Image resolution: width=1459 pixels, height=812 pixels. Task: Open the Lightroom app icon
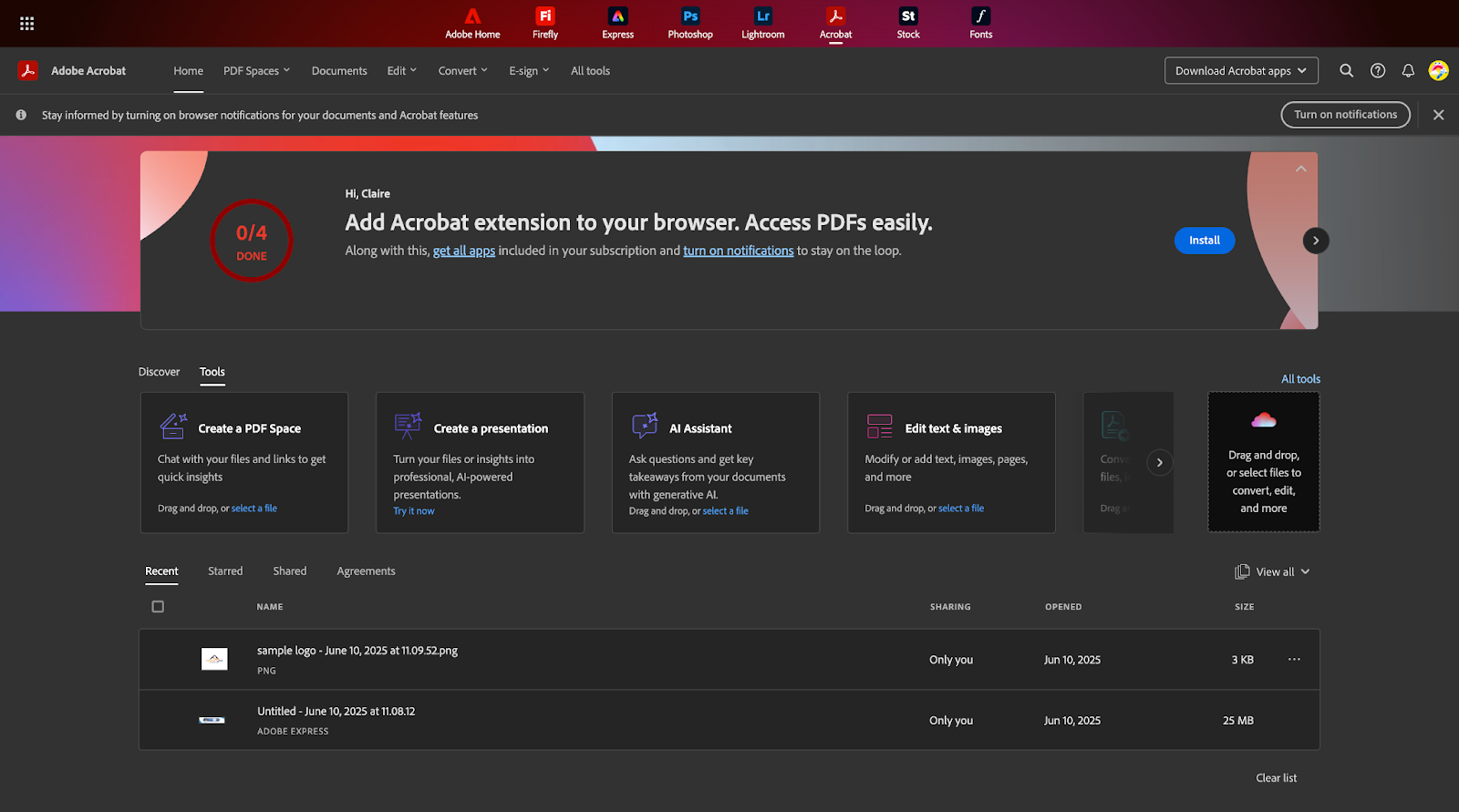click(x=763, y=24)
